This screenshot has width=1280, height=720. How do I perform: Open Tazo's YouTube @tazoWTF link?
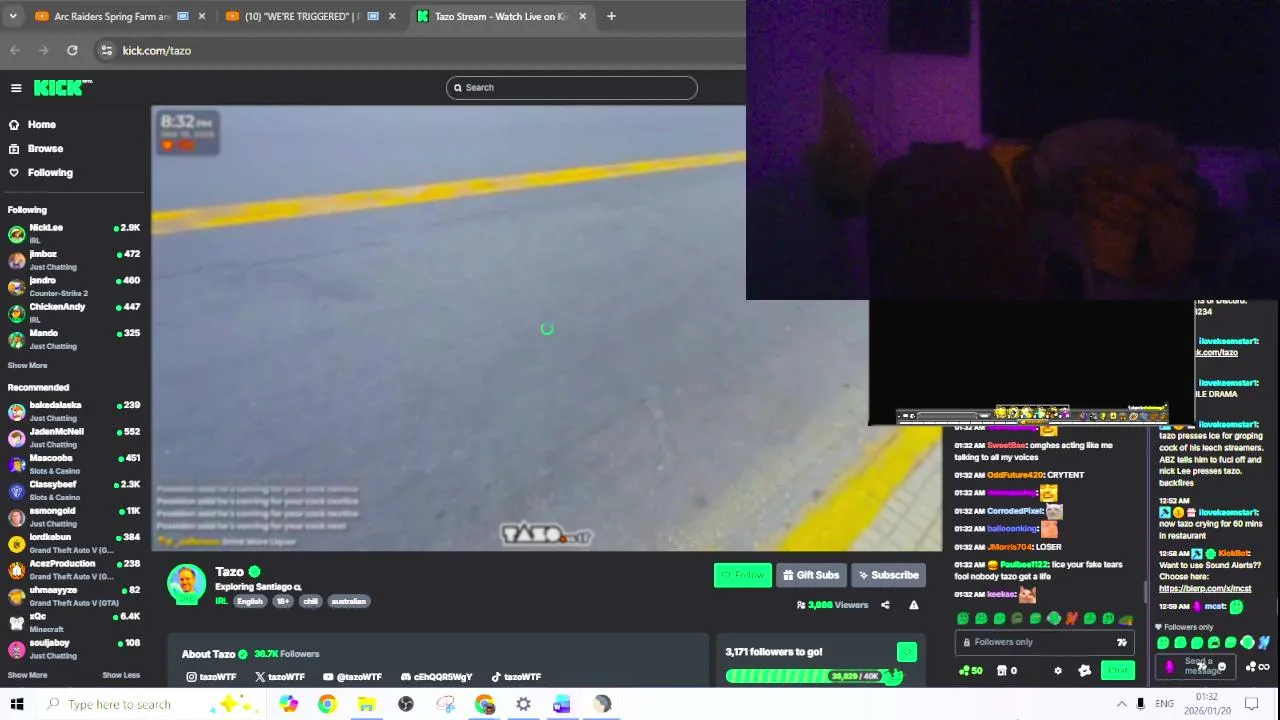point(352,677)
